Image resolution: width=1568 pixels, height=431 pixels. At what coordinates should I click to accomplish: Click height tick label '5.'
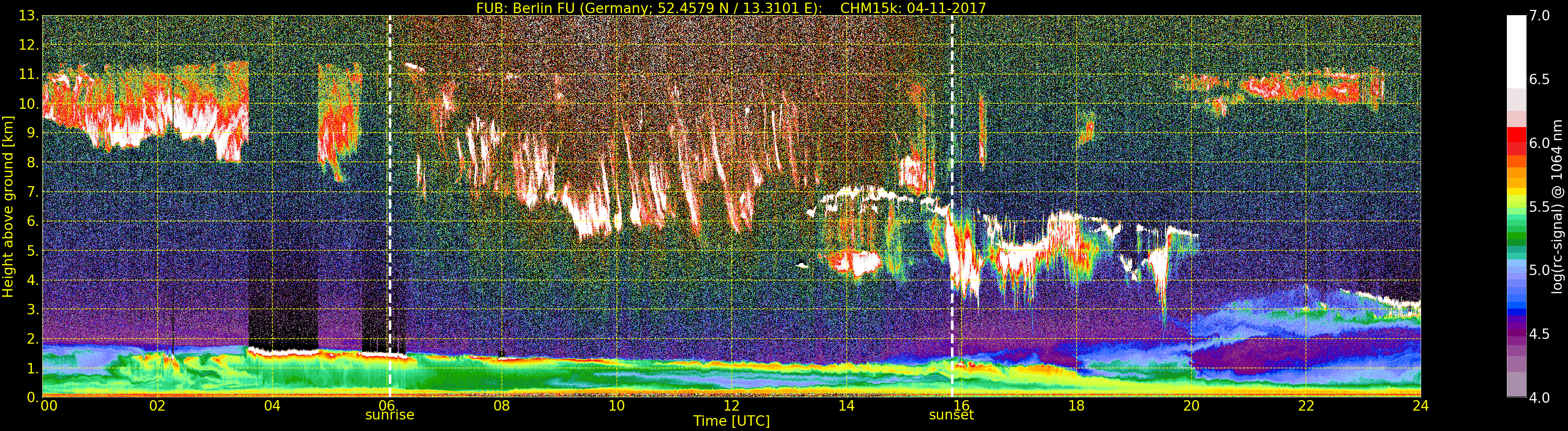[x=32, y=251]
